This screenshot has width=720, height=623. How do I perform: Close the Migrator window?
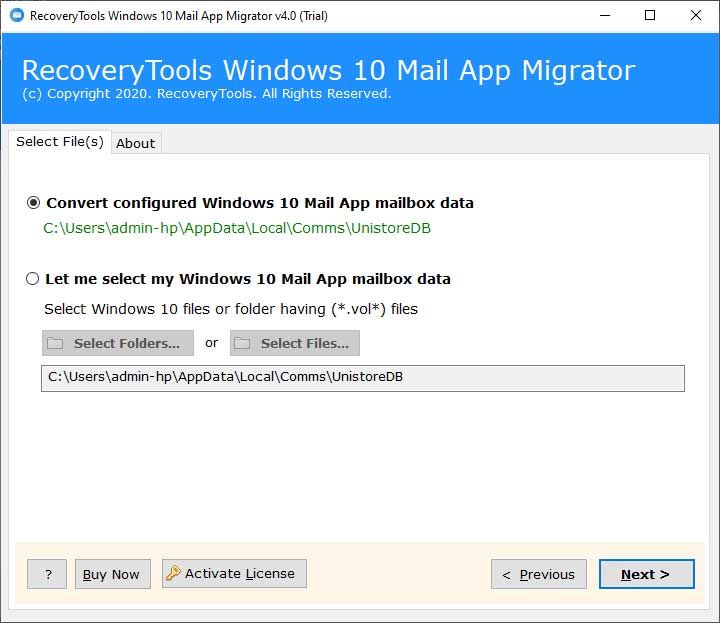[696, 16]
